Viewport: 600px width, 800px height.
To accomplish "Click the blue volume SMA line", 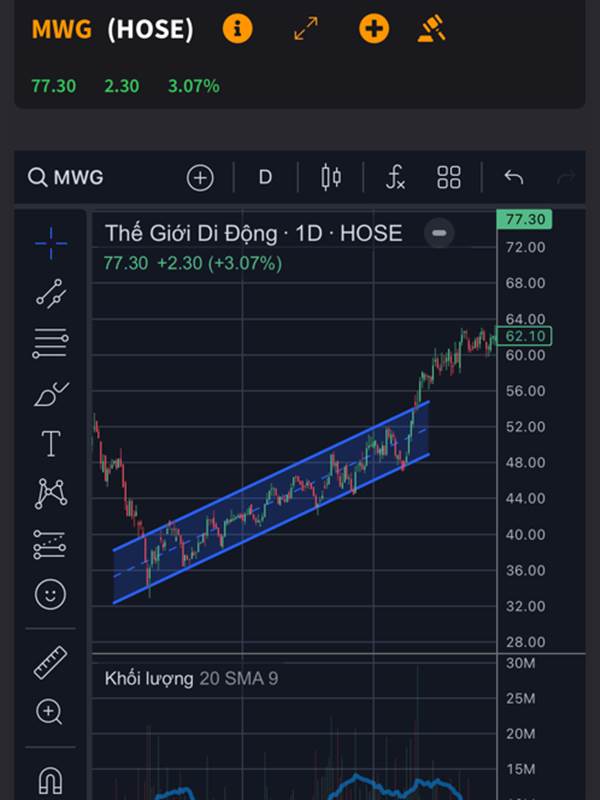I will point(357,778).
